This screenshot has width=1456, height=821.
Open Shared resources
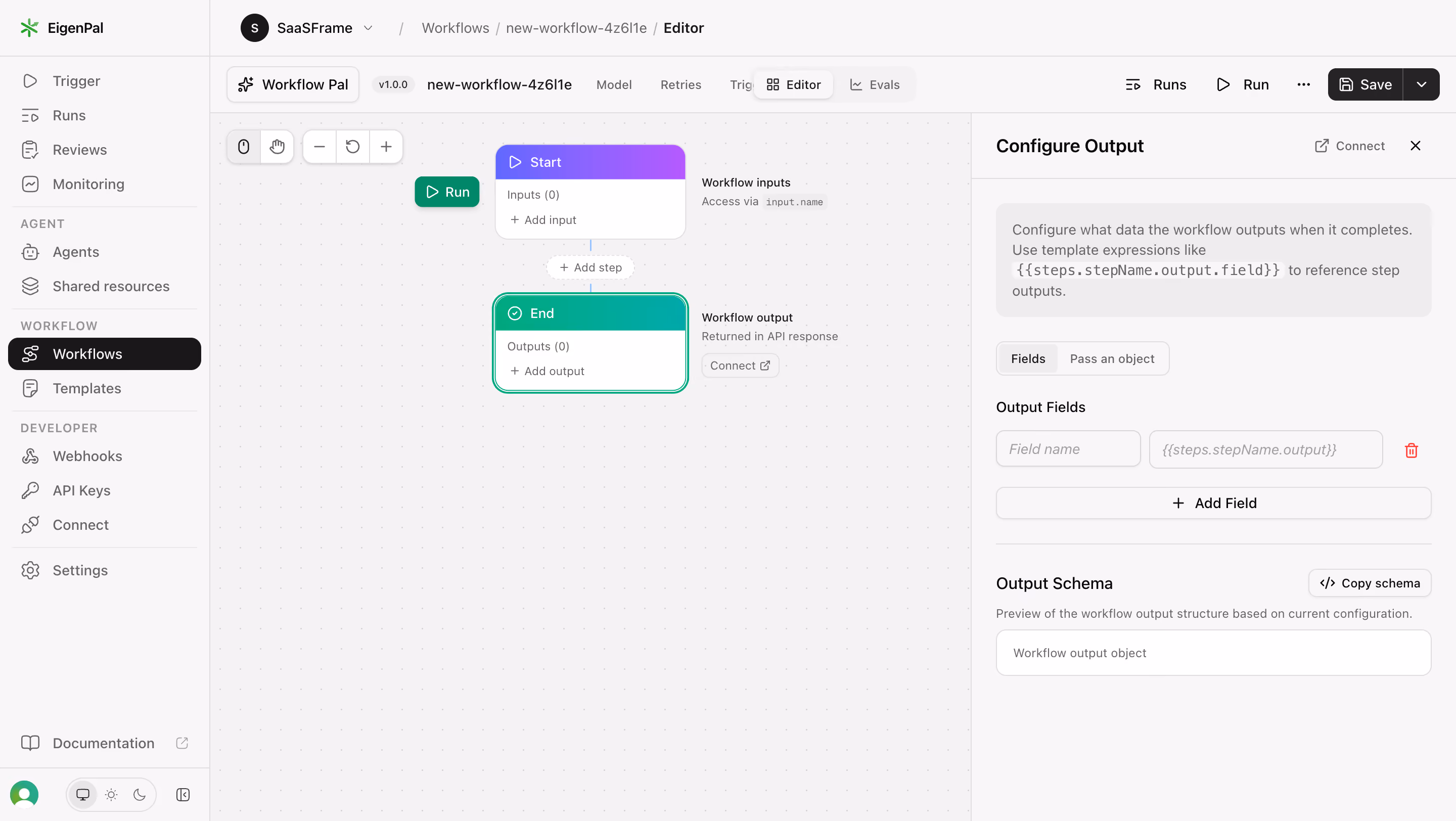pyautogui.click(x=105, y=287)
